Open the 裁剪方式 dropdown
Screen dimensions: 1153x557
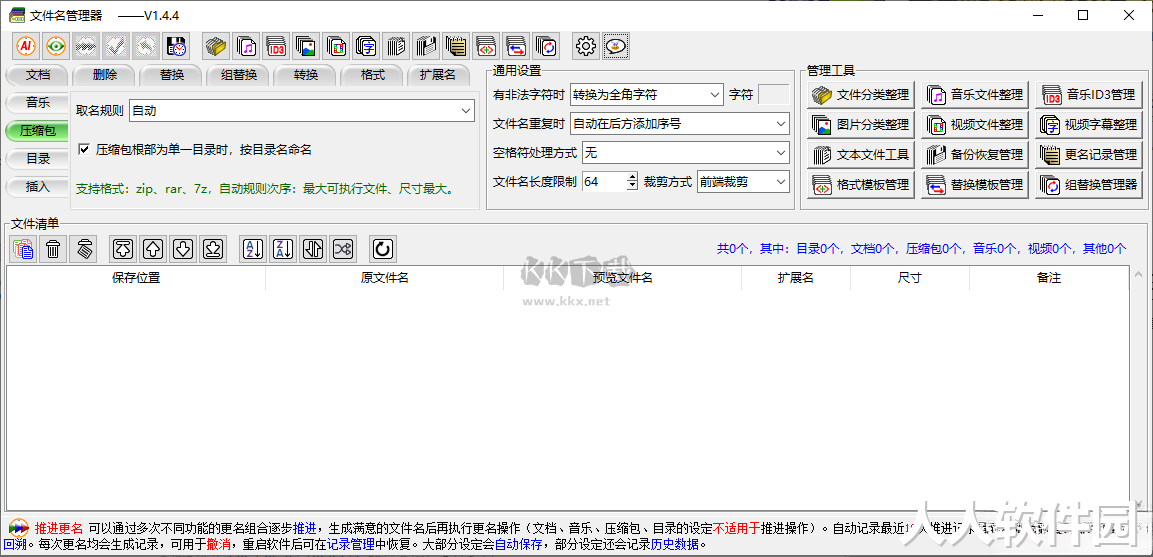point(743,182)
